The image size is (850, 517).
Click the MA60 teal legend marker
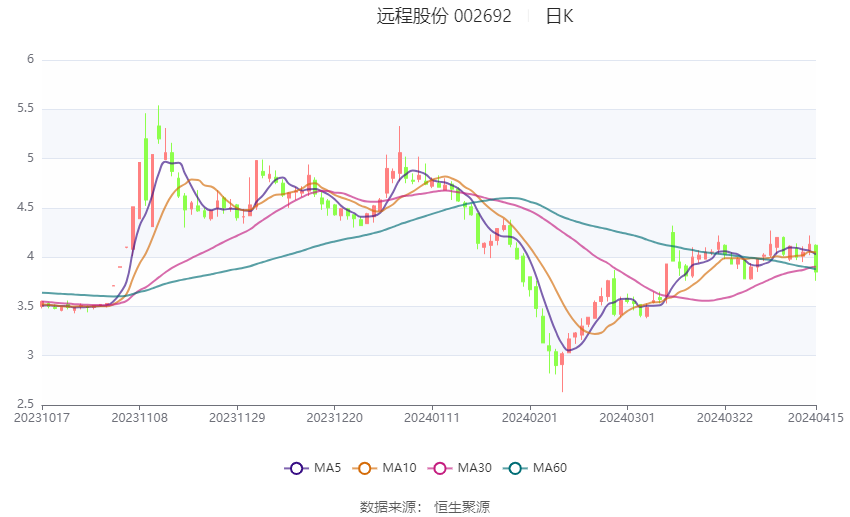(x=515, y=468)
